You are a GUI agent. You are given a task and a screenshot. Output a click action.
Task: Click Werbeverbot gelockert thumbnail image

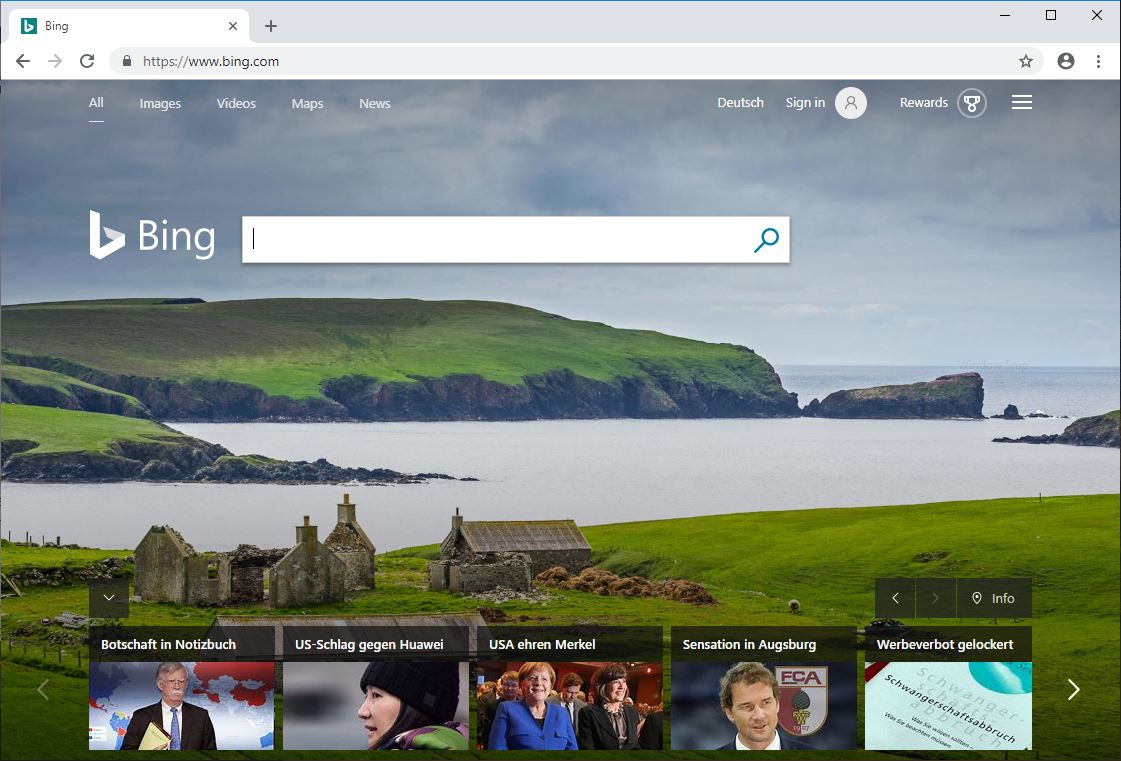pos(948,706)
